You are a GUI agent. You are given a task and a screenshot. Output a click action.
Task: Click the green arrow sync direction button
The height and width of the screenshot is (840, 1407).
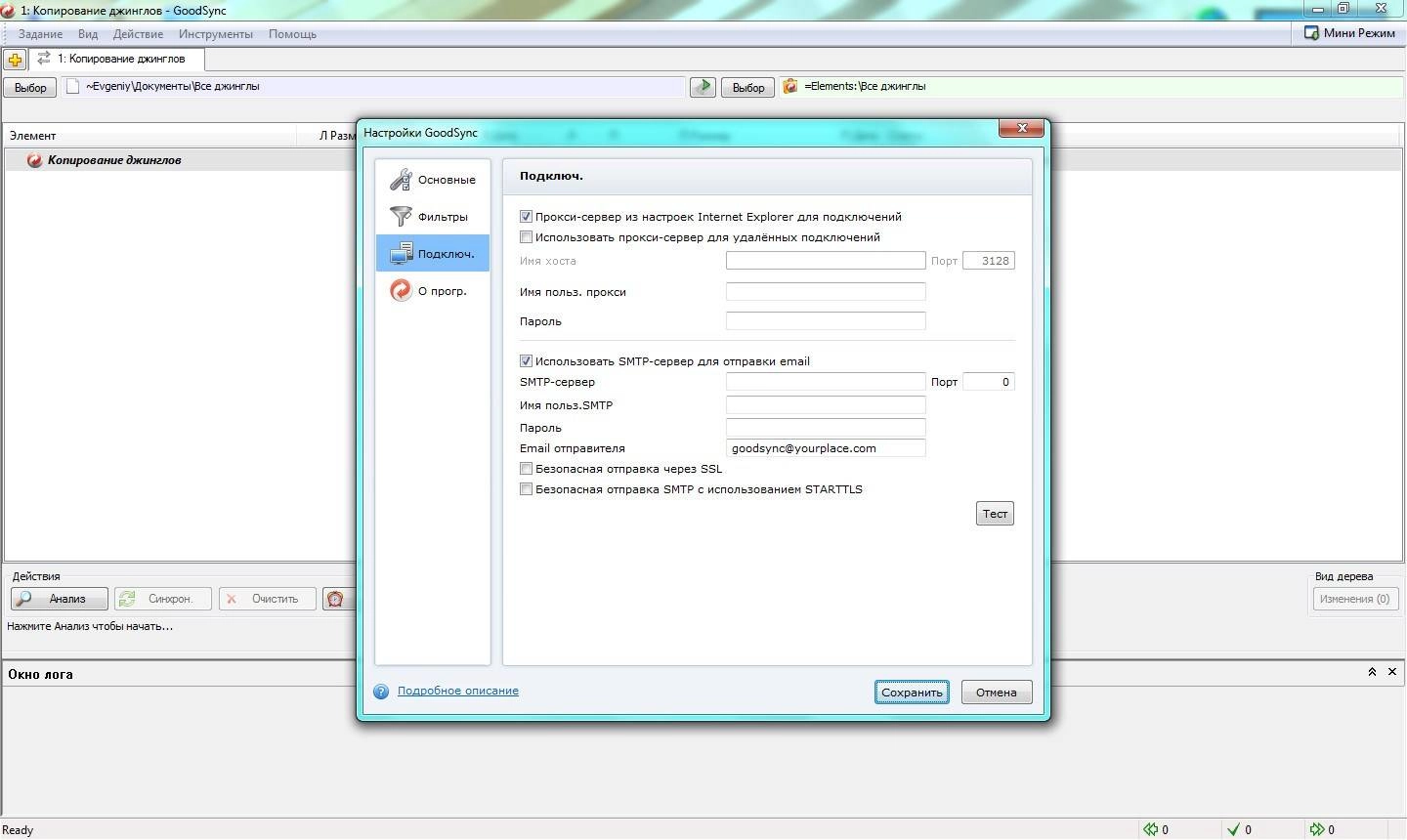703,87
